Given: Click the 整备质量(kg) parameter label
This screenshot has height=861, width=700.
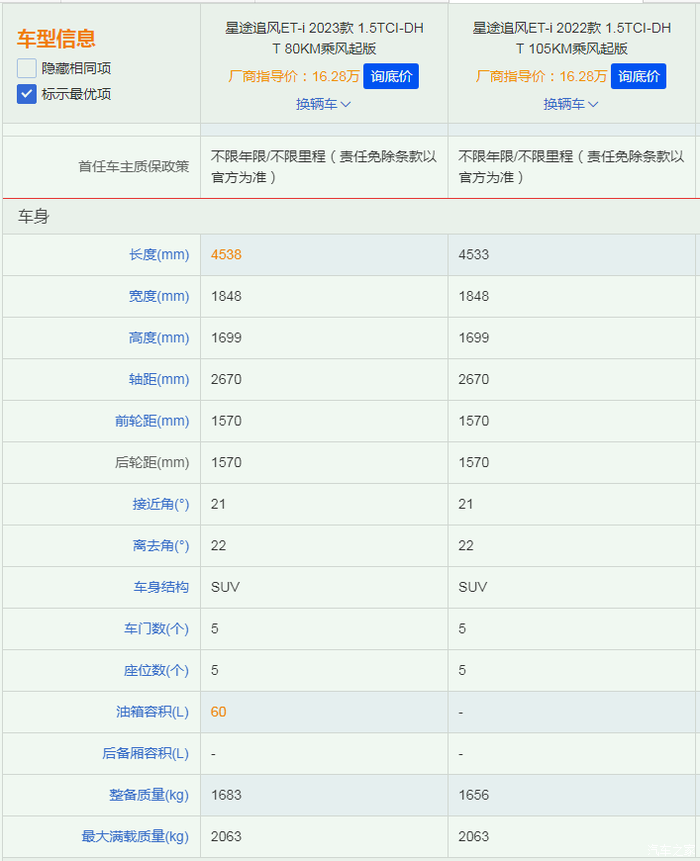Looking at the screenshot, I should (x=149, y=795).
